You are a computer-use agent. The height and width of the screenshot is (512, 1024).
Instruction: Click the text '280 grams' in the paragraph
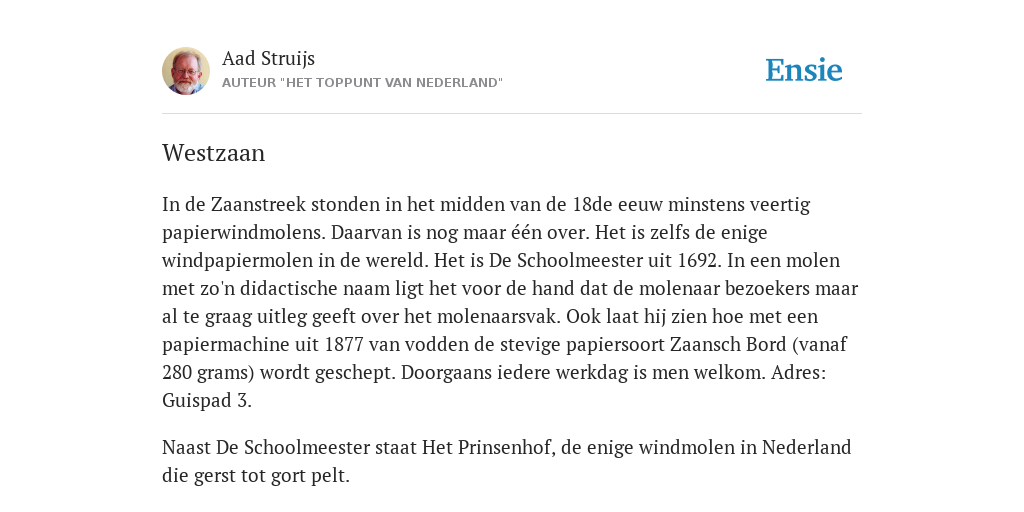(208, 373)
